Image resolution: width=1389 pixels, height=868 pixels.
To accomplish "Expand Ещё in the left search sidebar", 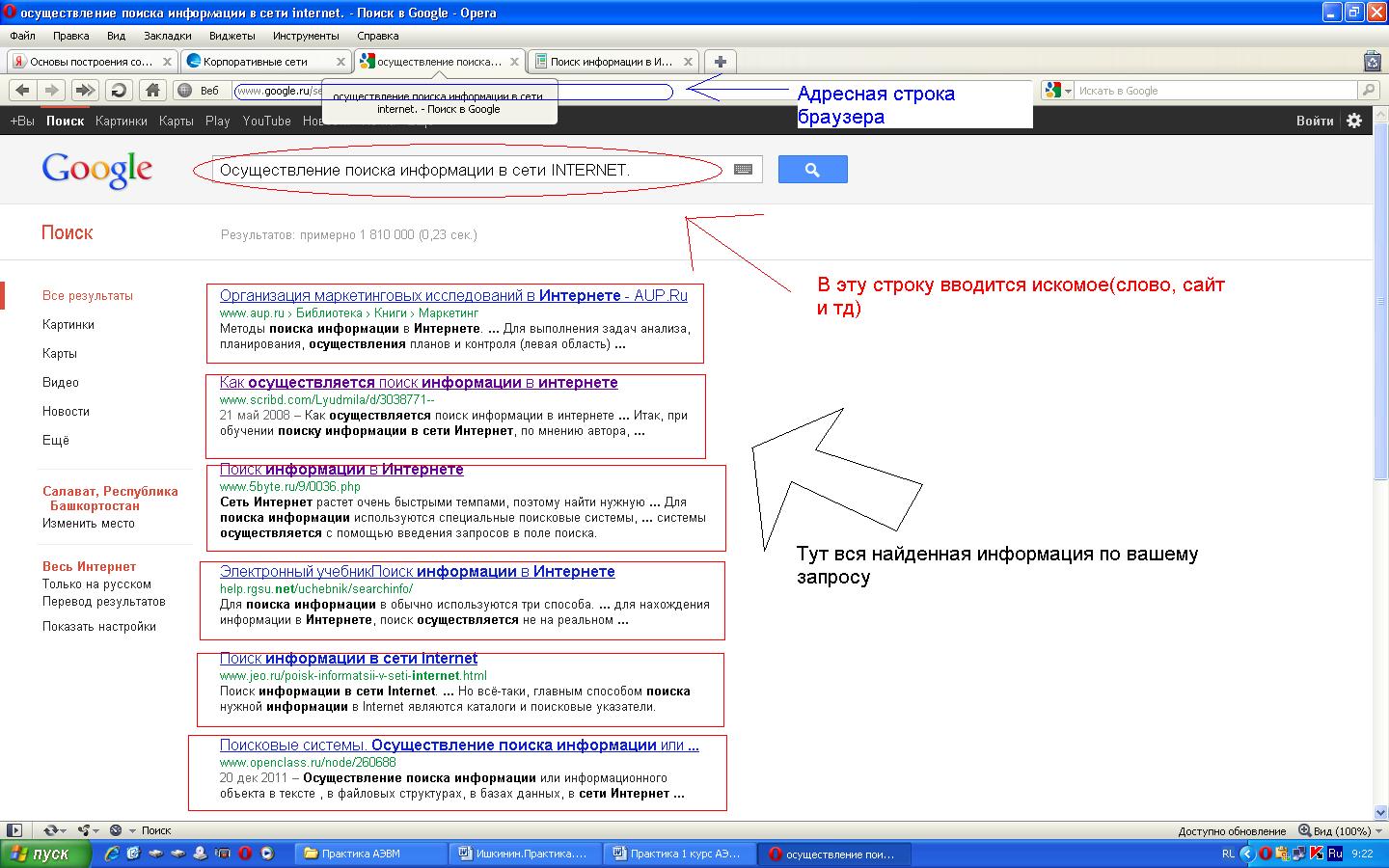I will (56, 440).
